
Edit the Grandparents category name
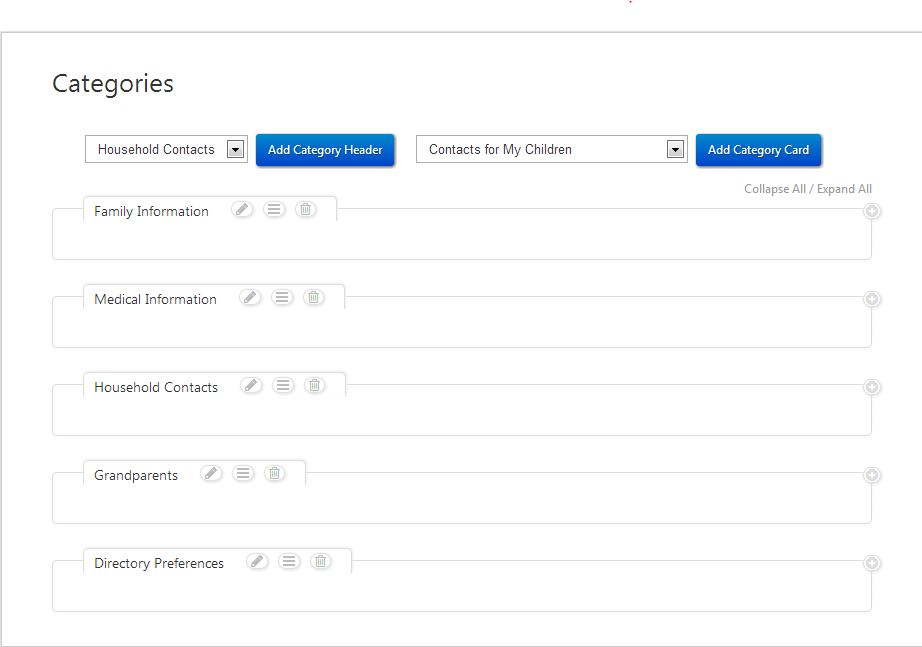(x=211, y=473)
